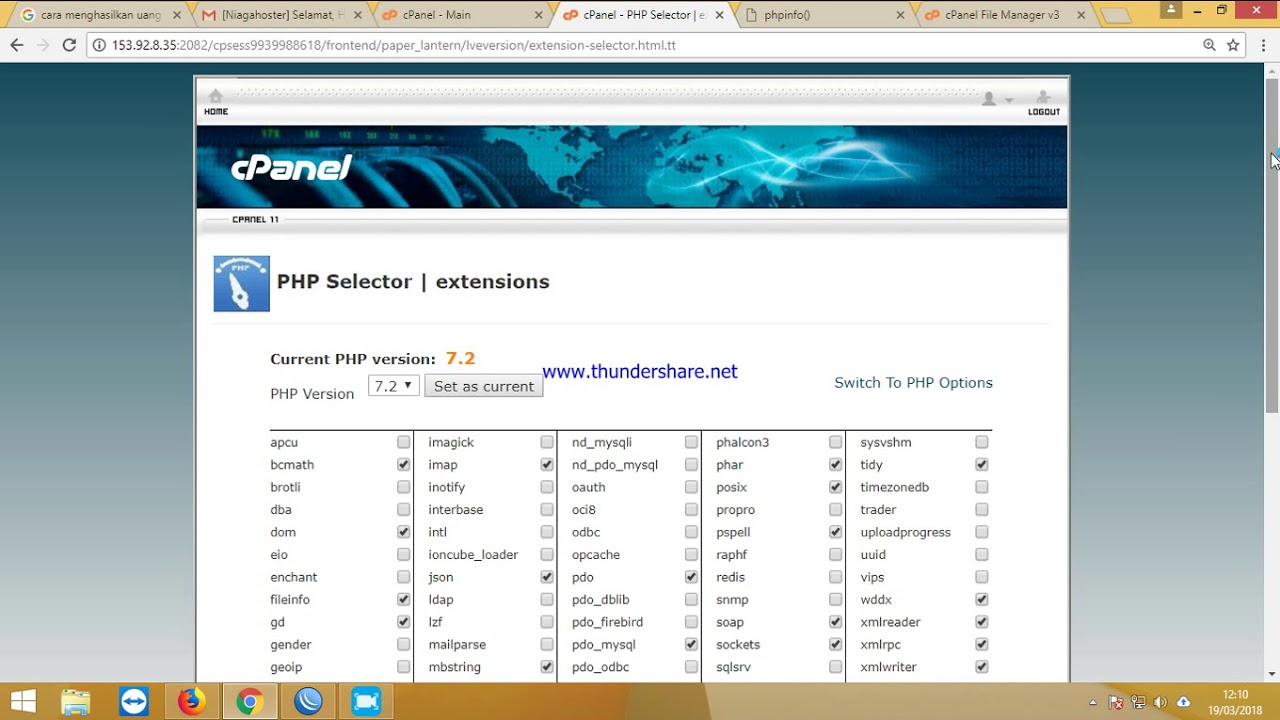Uncheck the tidy extension
This screenshot has height=720, width=1280.
tap(982, 465)
